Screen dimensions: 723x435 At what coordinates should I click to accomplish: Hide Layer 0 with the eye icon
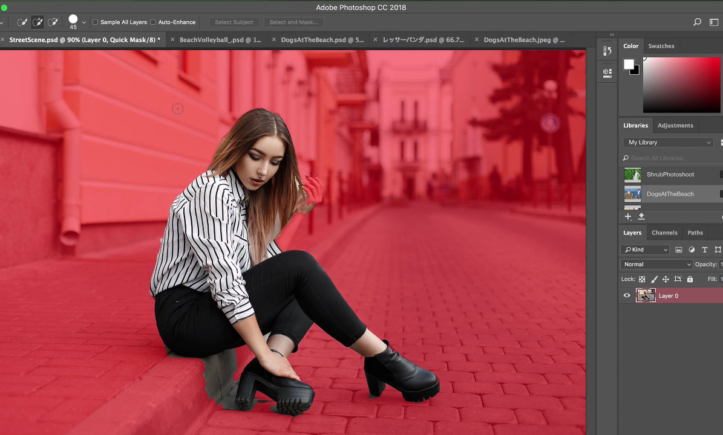[627, 295]
